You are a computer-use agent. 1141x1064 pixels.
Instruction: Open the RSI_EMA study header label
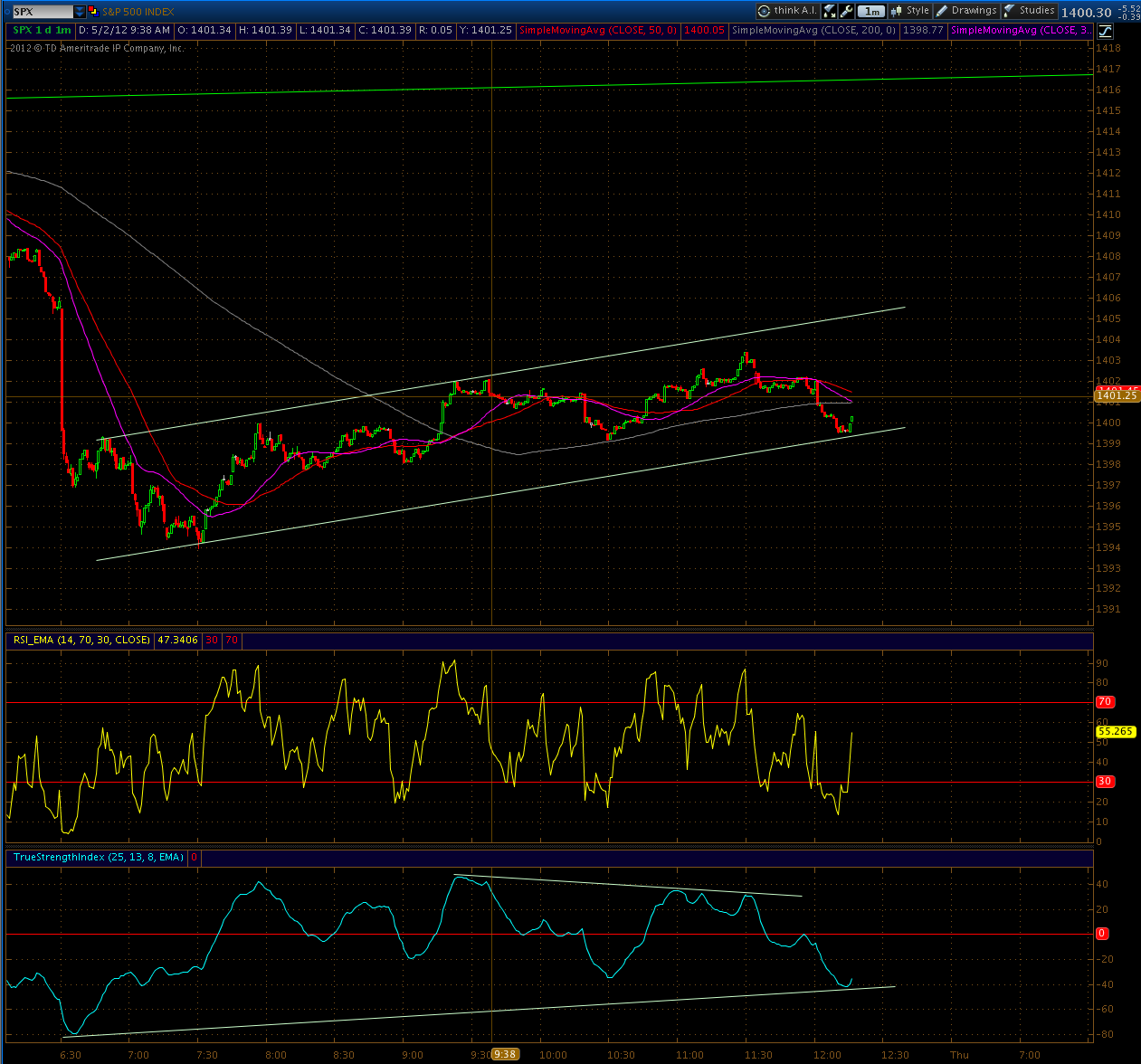point(81,640)
